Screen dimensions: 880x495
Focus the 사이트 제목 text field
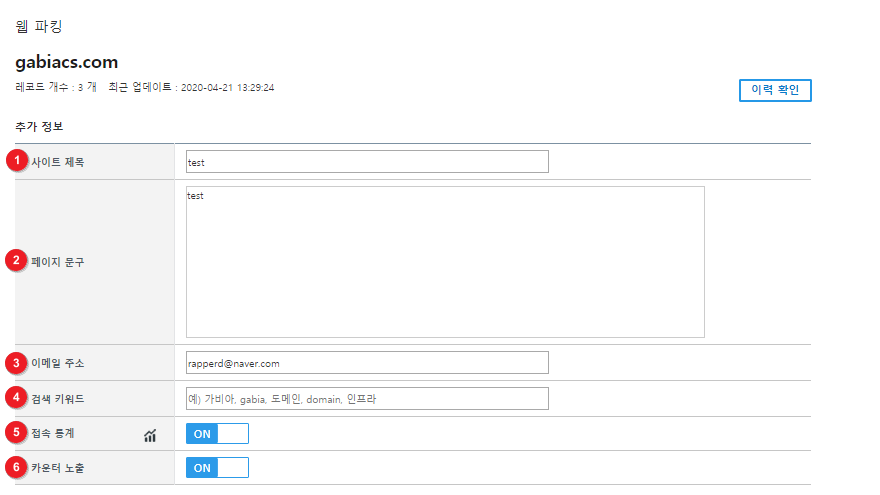click(x=367, y=162)
